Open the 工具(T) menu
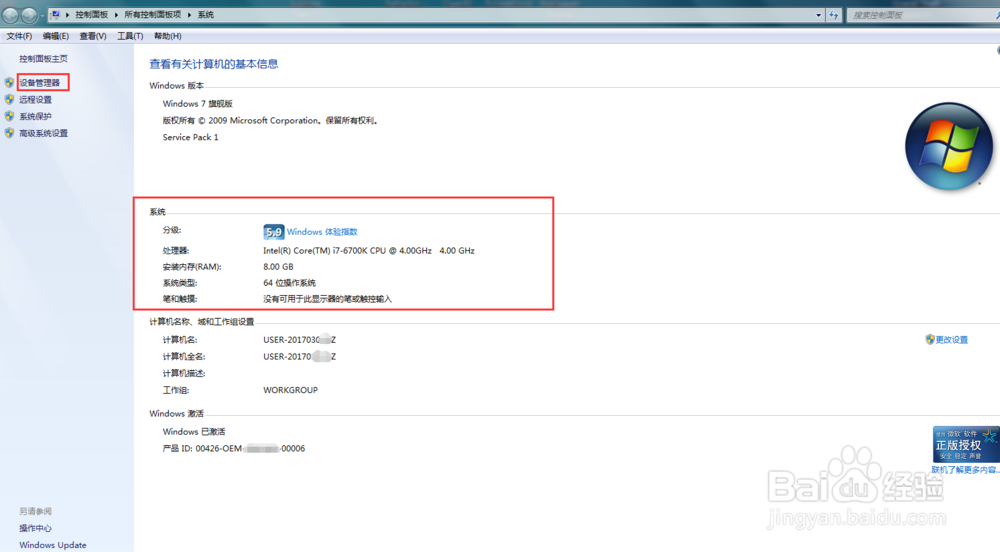This screenshot has height=552, width=1000. coord(130,36)
